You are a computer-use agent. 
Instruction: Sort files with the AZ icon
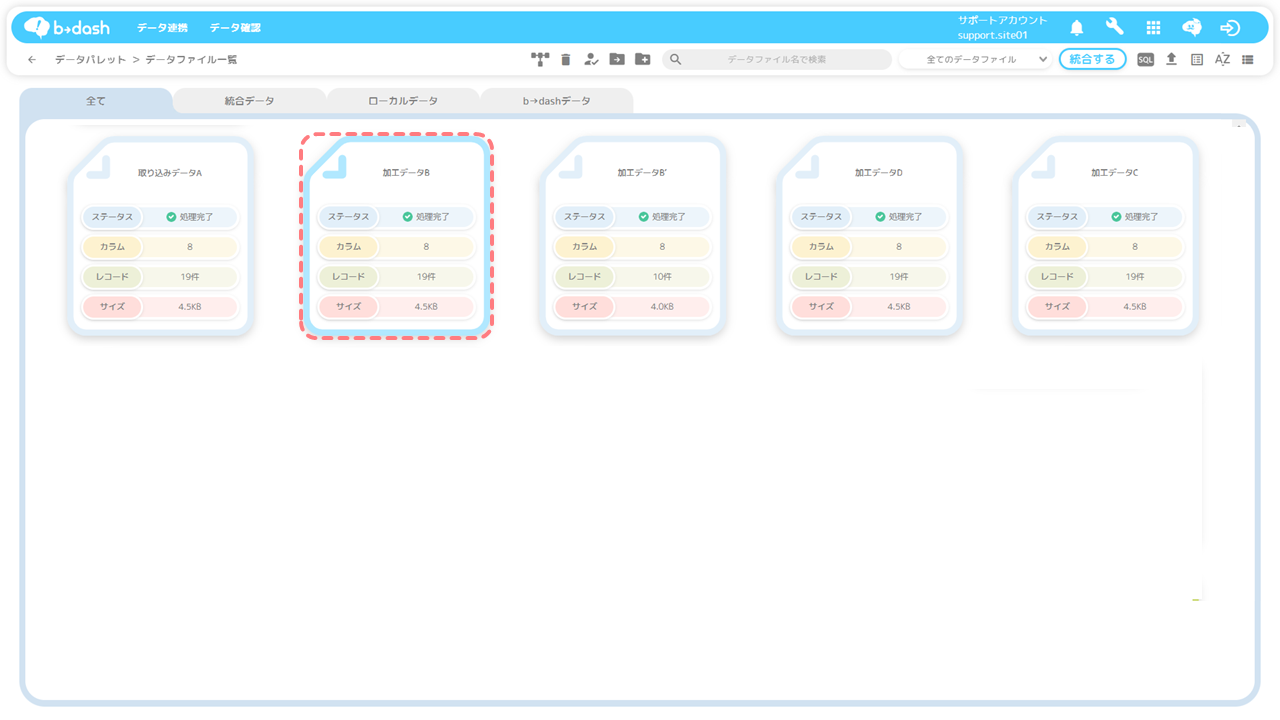pos(1222,60)
